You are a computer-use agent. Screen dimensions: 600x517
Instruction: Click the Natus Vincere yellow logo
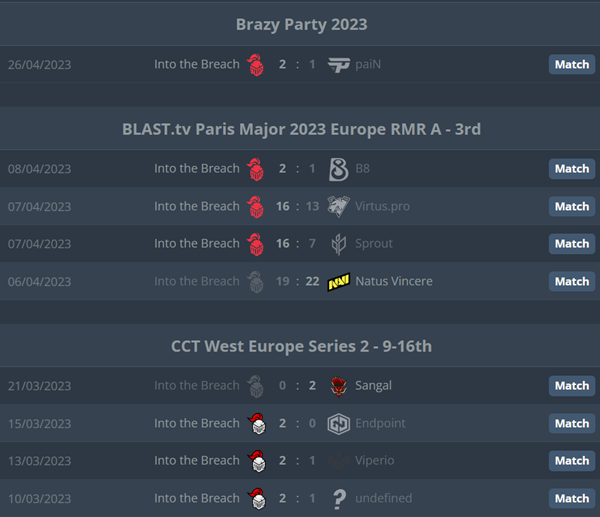tap(339, 282)
